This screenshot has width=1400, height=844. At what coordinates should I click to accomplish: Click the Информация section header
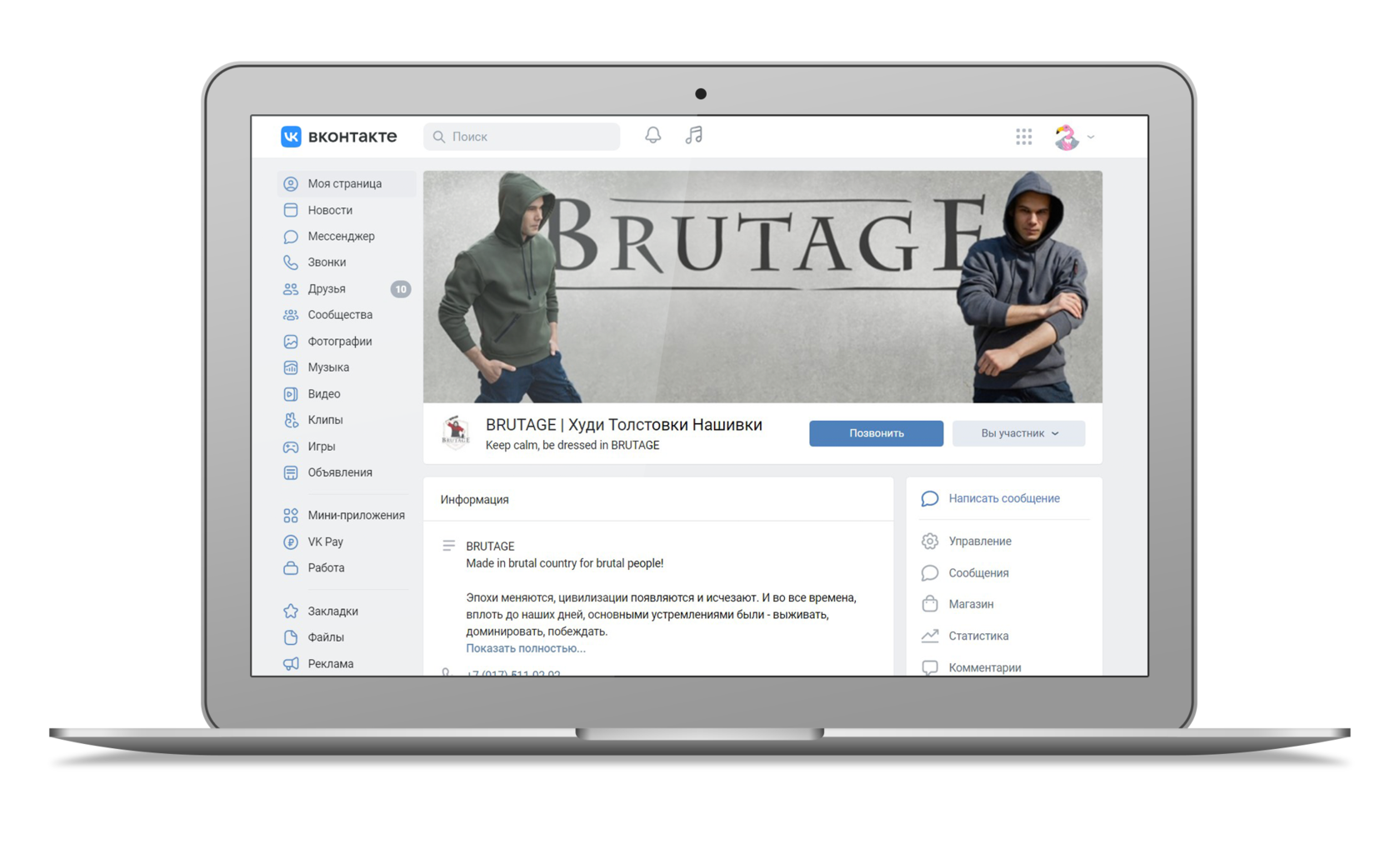click(475, 500)
